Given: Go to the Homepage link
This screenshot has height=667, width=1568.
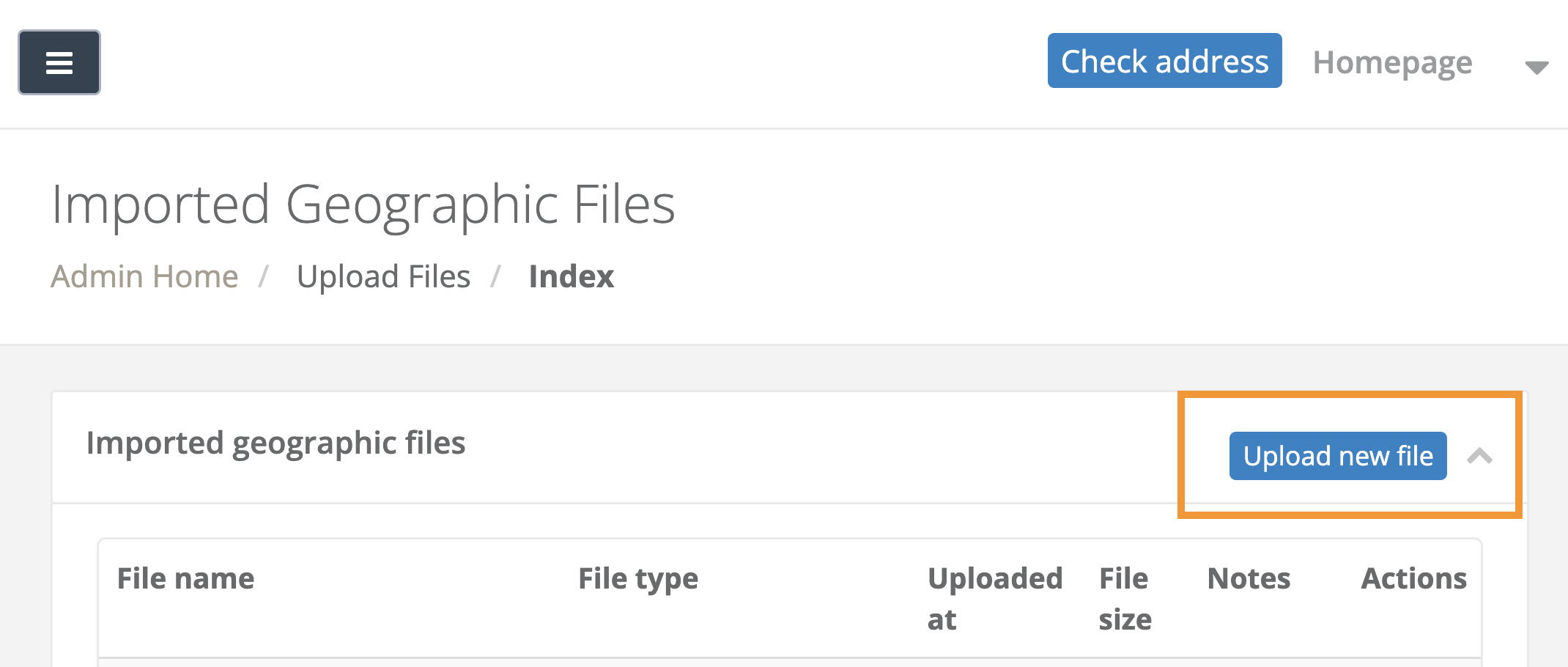Looking at the screenshot, I should (1392, 63).
